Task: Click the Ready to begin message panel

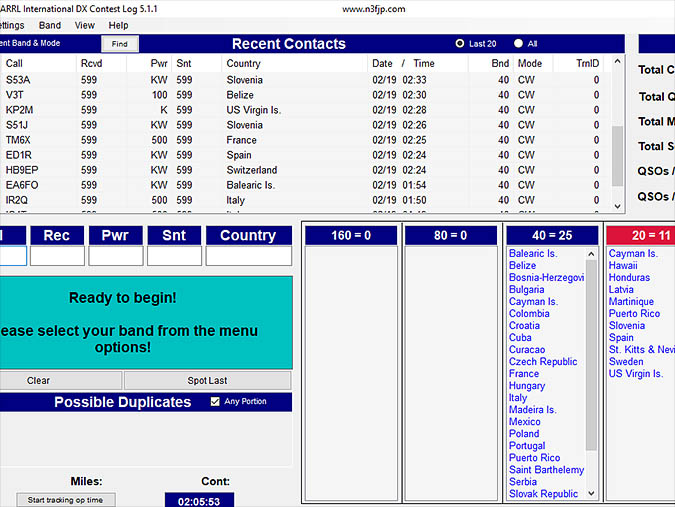Action: coord(146,323)
